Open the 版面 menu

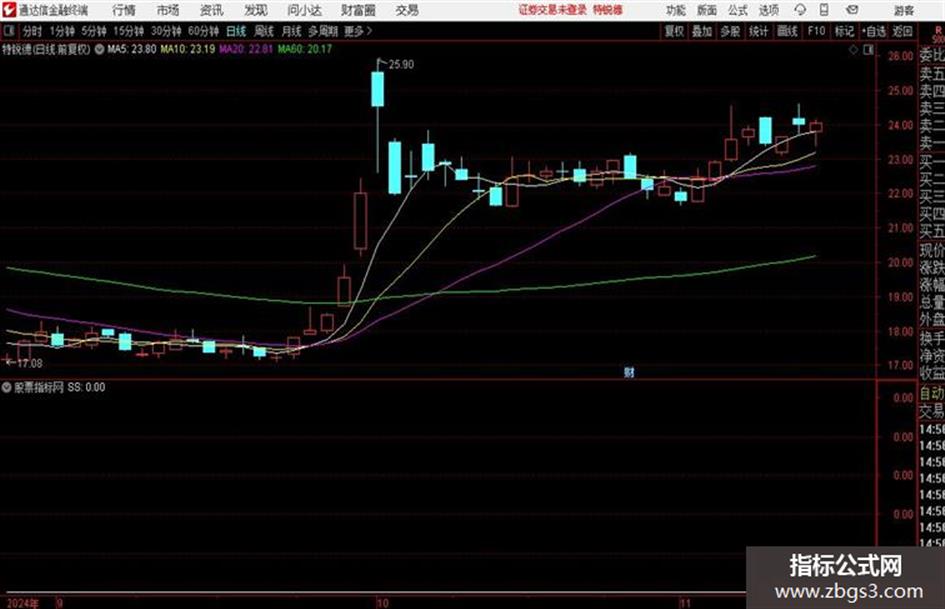point(707,10)
